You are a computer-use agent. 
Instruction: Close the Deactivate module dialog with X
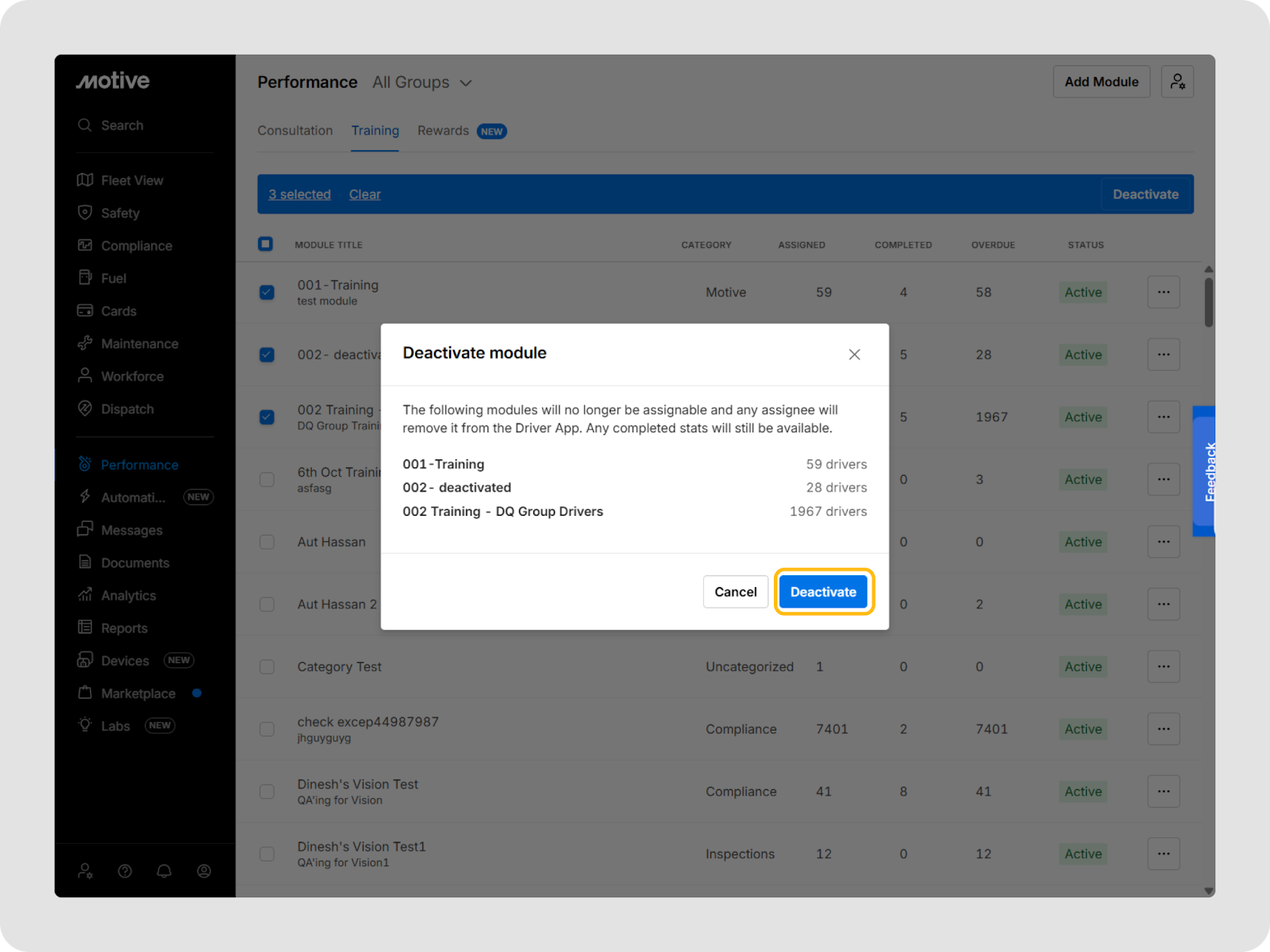pyautogui.click(x=854, y=355)
